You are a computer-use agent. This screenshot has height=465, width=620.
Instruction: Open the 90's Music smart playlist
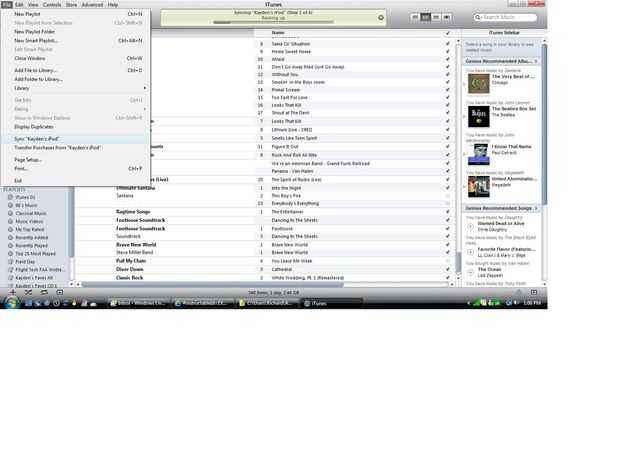pos(26,205)
